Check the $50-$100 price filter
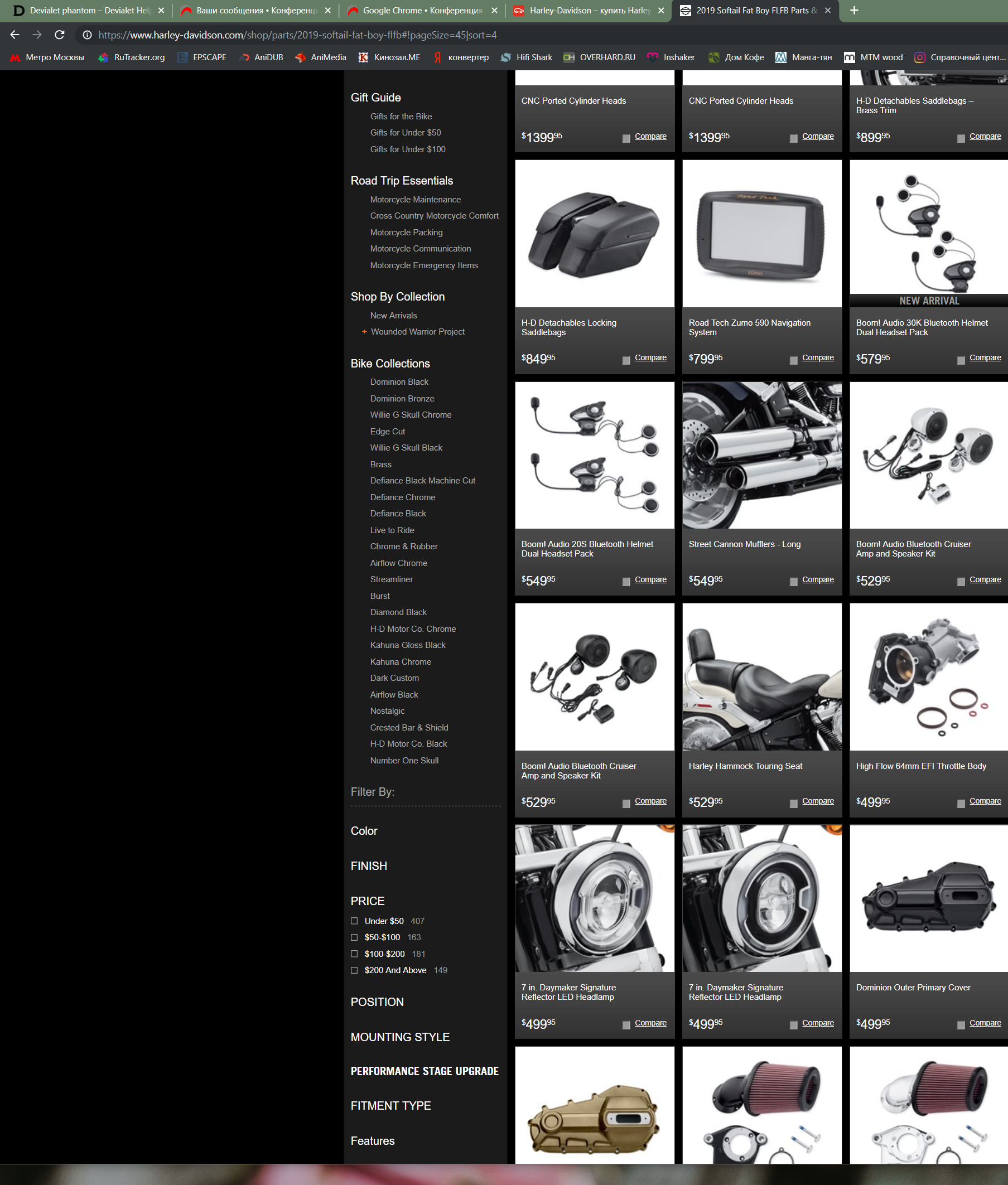1008x1185 pixels. tap(354, 938)
